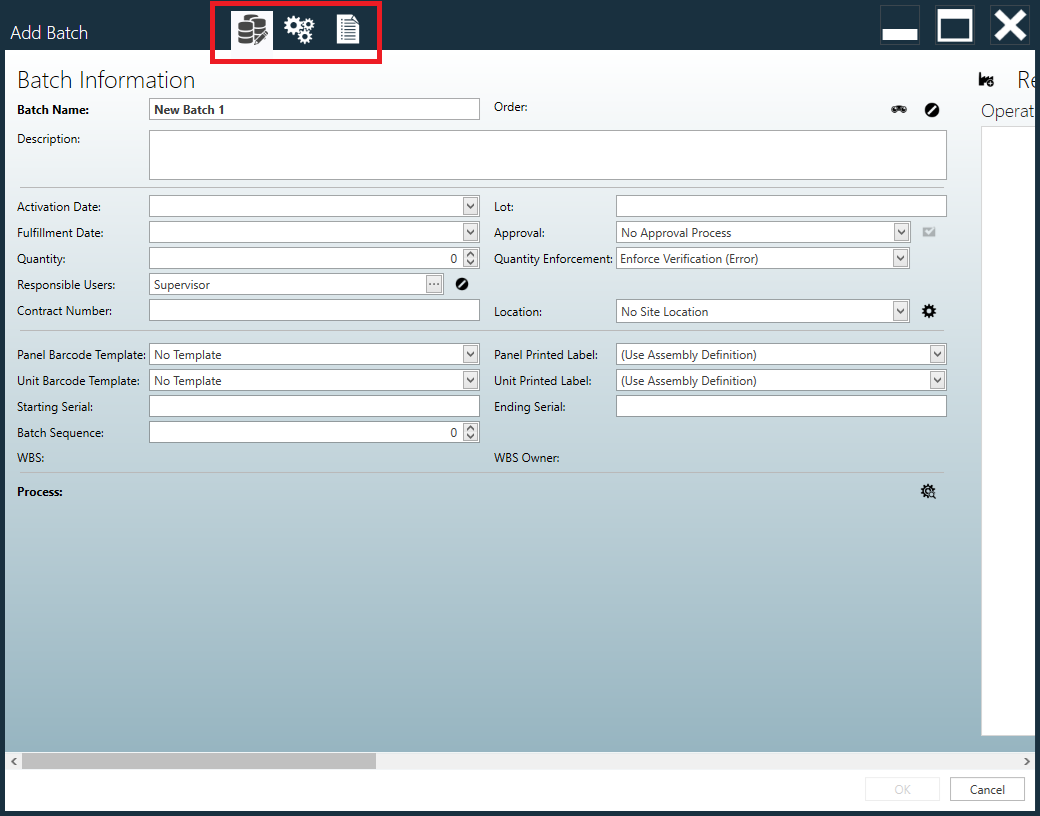Image resolution: width=1040 pixels, height=816 pixels.
Task: Expand the Panel Barcode Template dropdown
Action: click(x=469, y=354)
